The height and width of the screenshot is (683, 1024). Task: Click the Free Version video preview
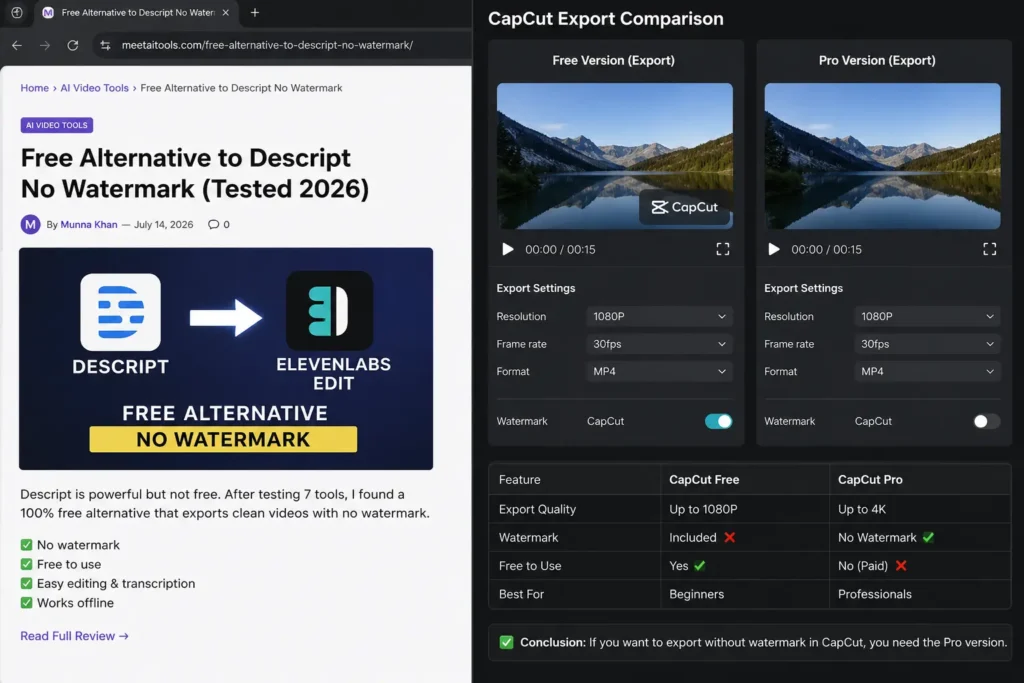(x=615, y=156)
